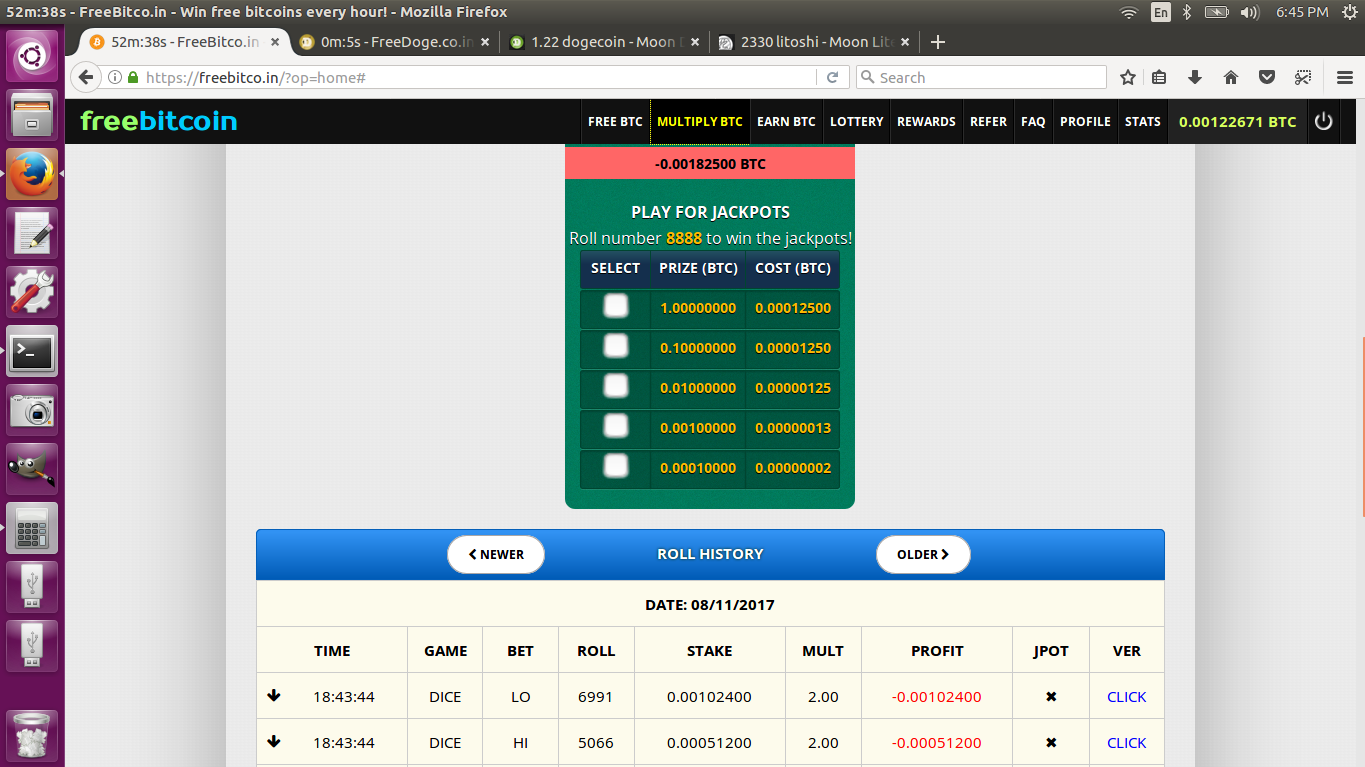Open the Downloads arrow in toolbar
Image resolution: width=1365 pixels, height=767 pixels.
point(1194,77)
